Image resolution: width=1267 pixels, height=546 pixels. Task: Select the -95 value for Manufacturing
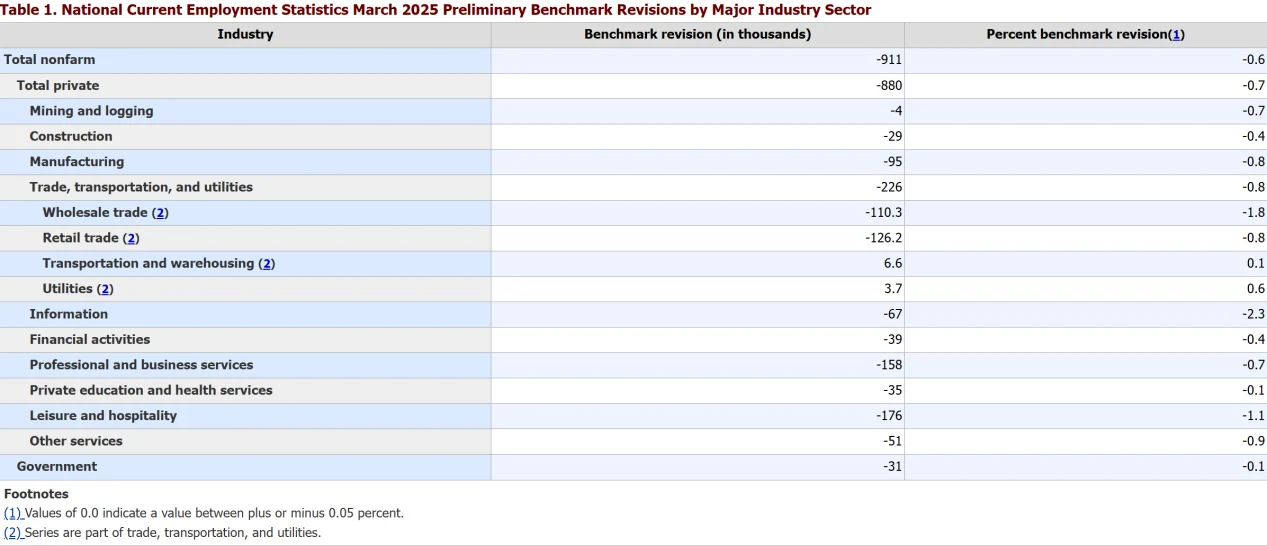tap(892, 162)
